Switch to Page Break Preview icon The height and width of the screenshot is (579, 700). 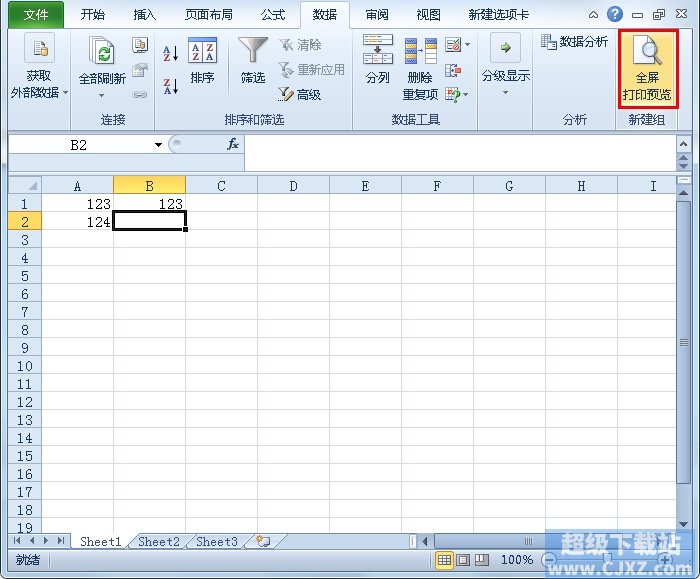pyautogui.click(x=482, y=560)
